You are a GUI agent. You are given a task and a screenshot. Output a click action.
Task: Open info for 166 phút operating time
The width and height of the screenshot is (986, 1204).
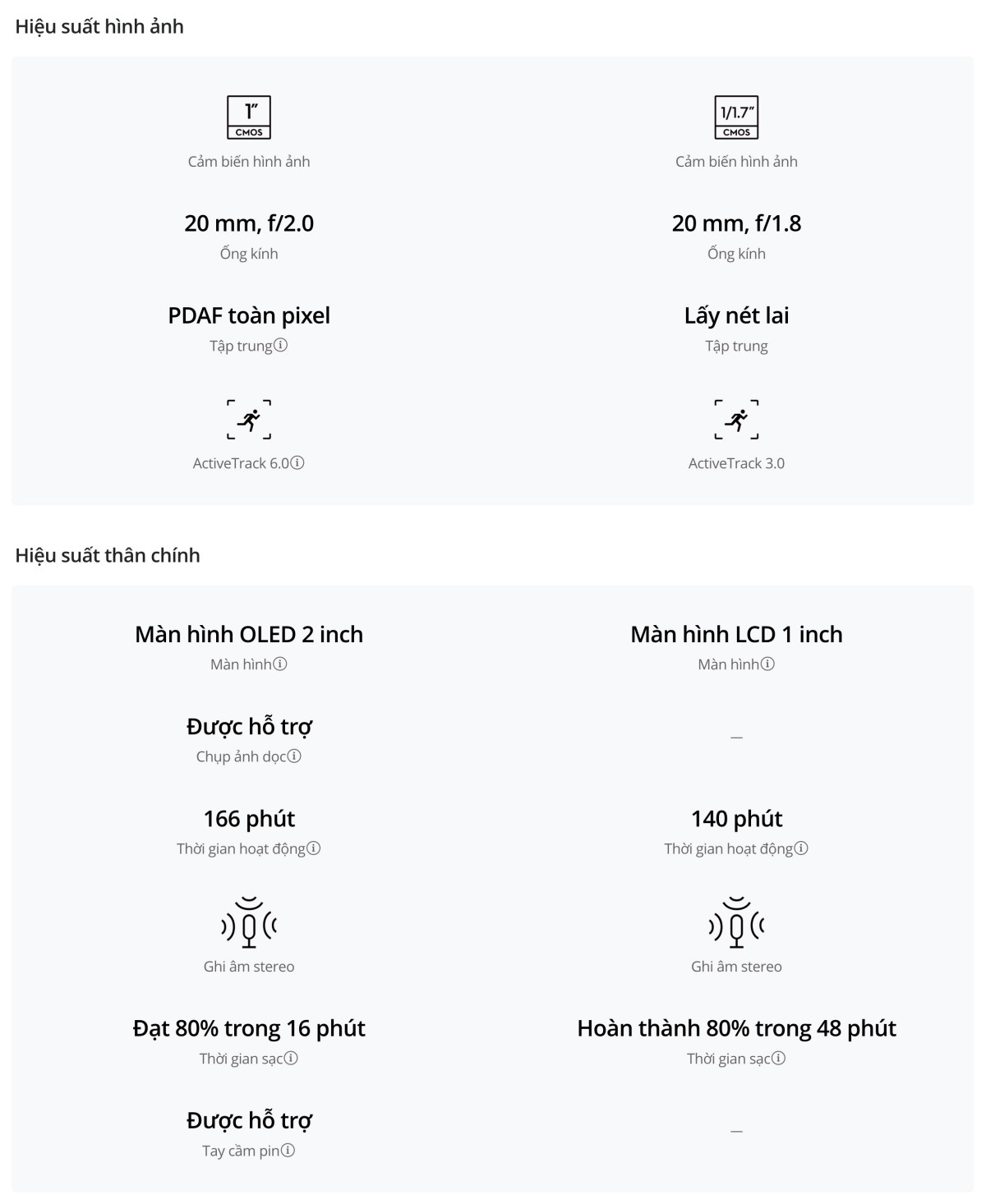coord(314,848)
